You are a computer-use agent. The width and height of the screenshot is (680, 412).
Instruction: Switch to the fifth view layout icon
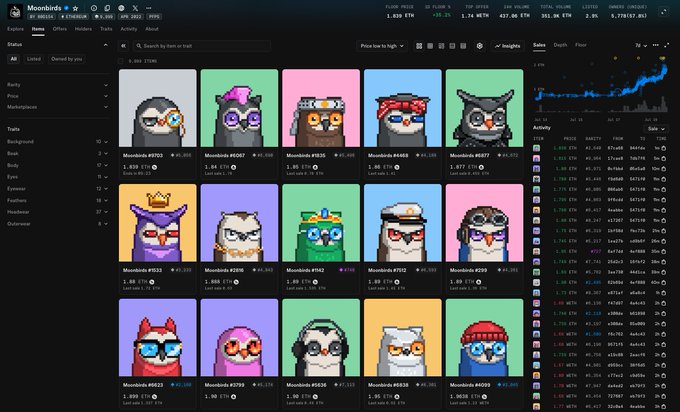click(x=463, y=46)
